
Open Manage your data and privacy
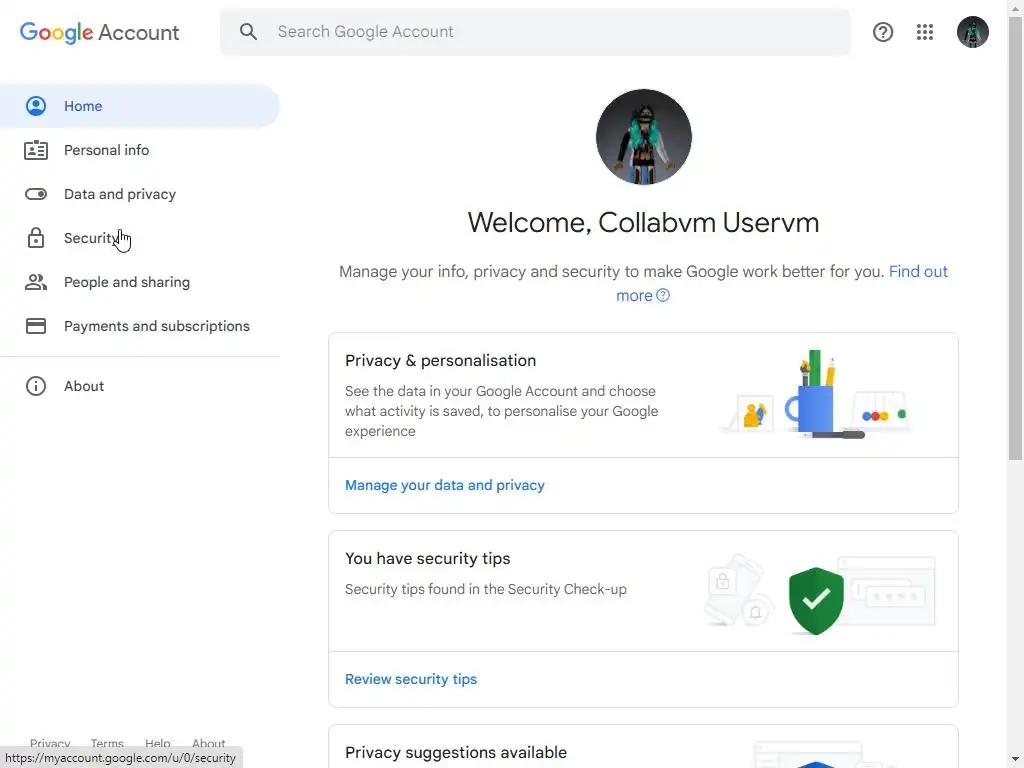click(445, 485)
